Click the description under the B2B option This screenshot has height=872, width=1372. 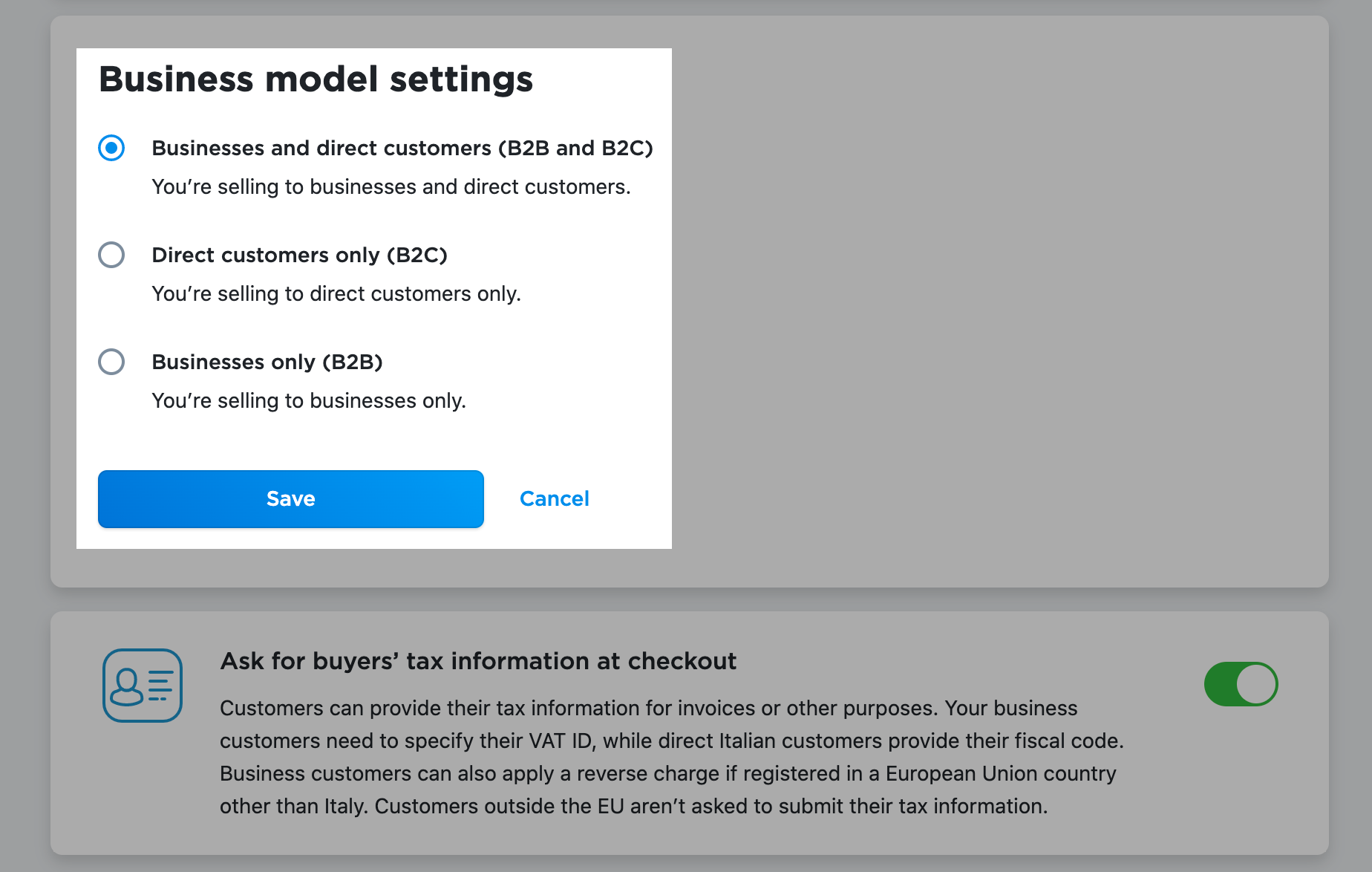coord(309,400)
